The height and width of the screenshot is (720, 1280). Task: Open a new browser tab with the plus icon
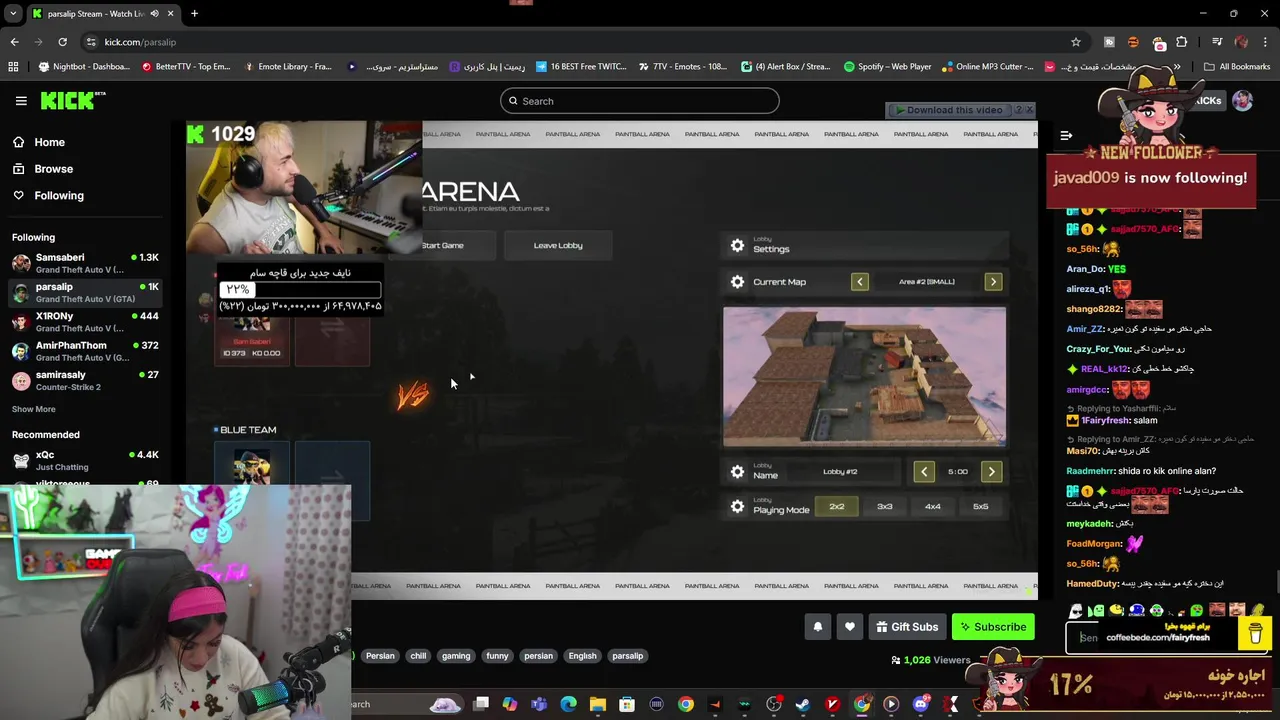coord(194,14)
